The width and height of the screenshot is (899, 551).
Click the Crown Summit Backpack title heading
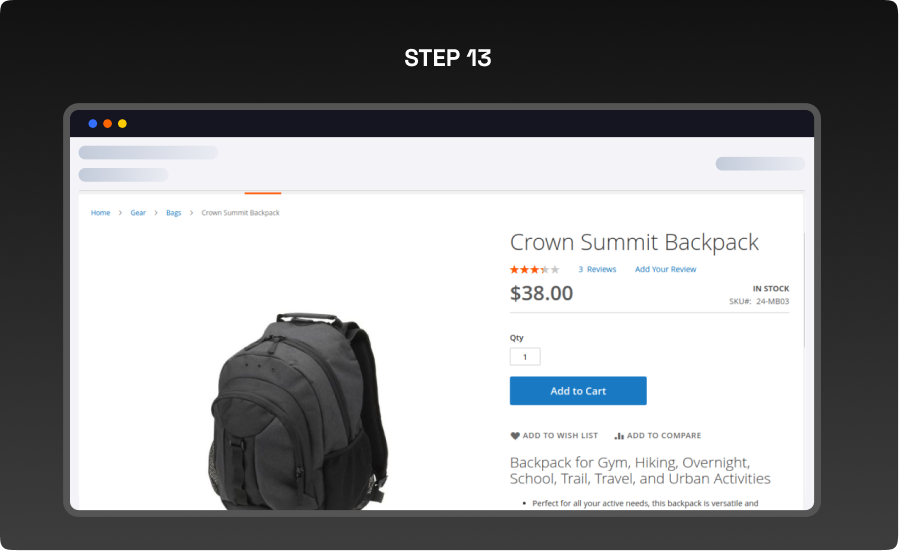pyautogui.click(x=634, y=242)
